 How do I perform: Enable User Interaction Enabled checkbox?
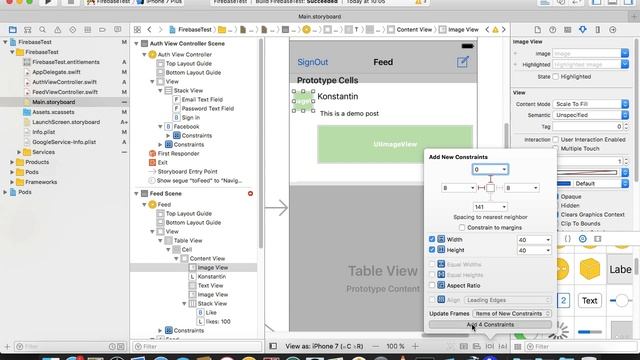pyautogui.click(x=556, y=140)
